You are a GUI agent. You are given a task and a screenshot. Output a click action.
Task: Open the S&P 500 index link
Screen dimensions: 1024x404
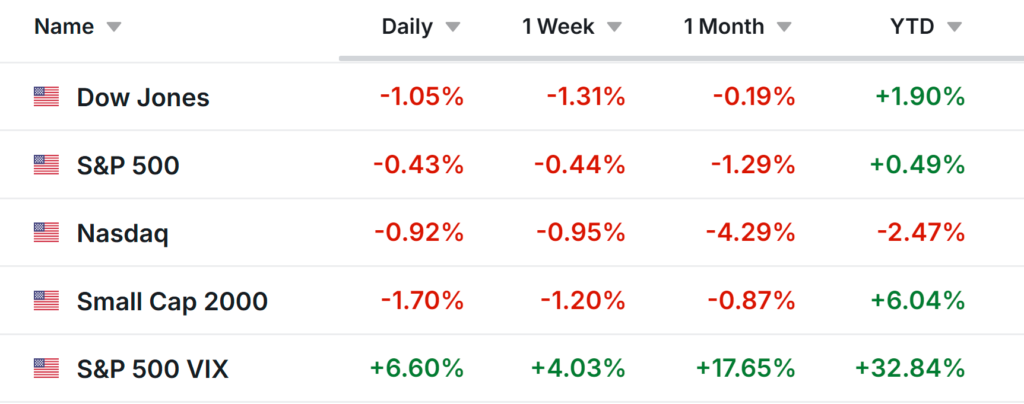[128, 165]
